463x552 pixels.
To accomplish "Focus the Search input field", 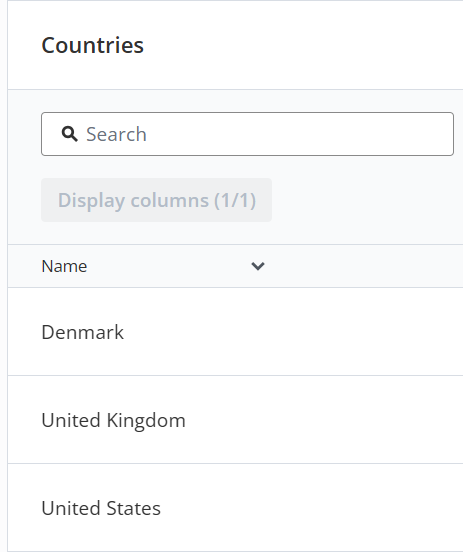I will click(247, 134).
